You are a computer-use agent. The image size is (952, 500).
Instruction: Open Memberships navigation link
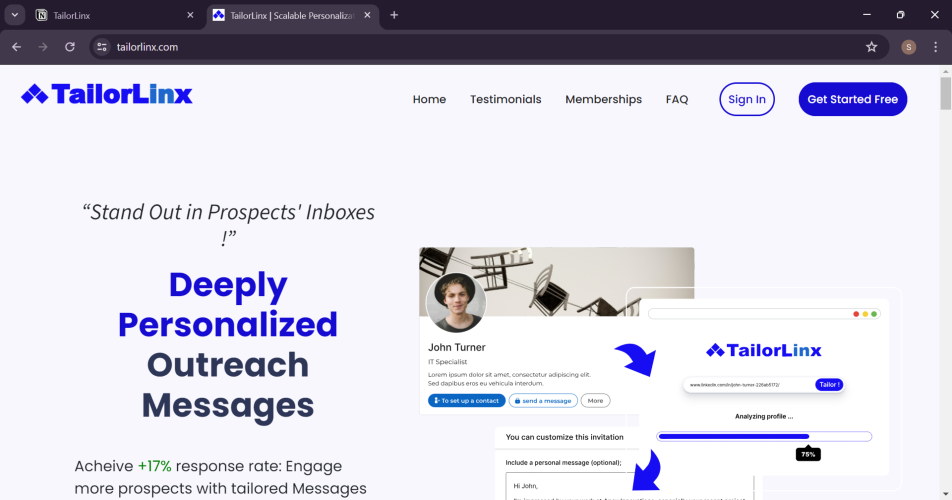click(x=604, y=99)
